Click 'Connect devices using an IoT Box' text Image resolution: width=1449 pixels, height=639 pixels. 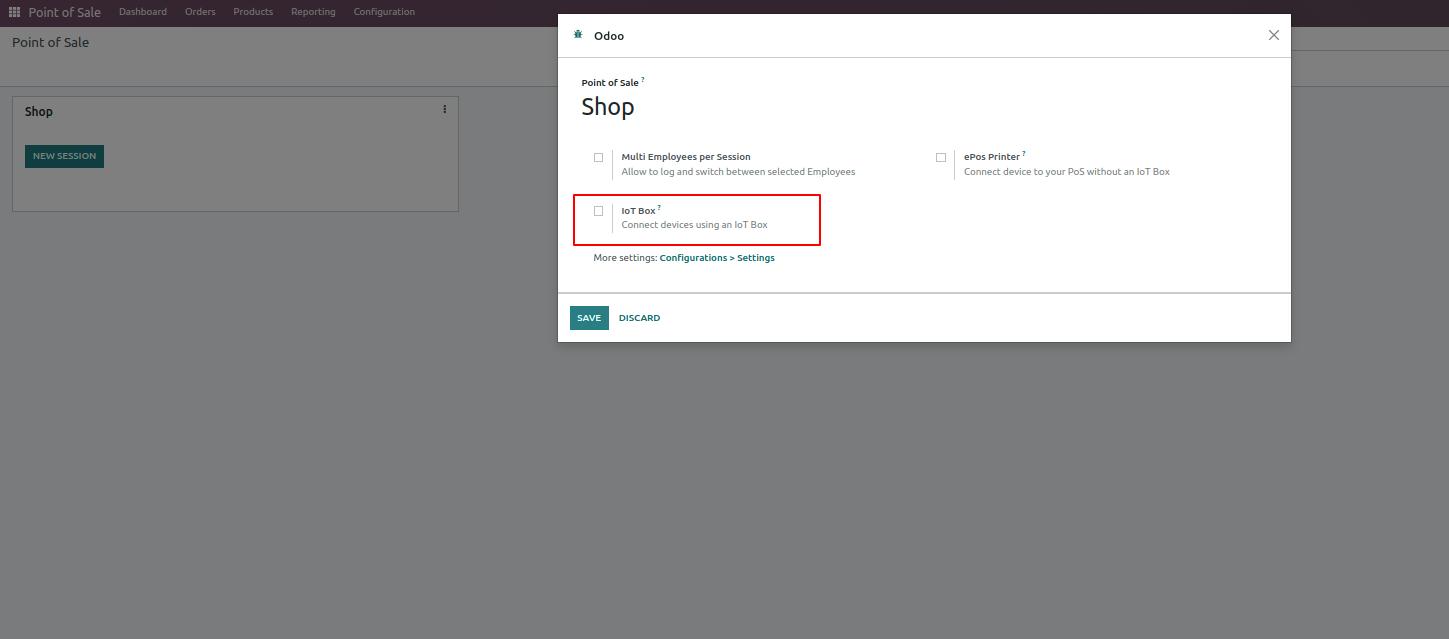point(695,225)
